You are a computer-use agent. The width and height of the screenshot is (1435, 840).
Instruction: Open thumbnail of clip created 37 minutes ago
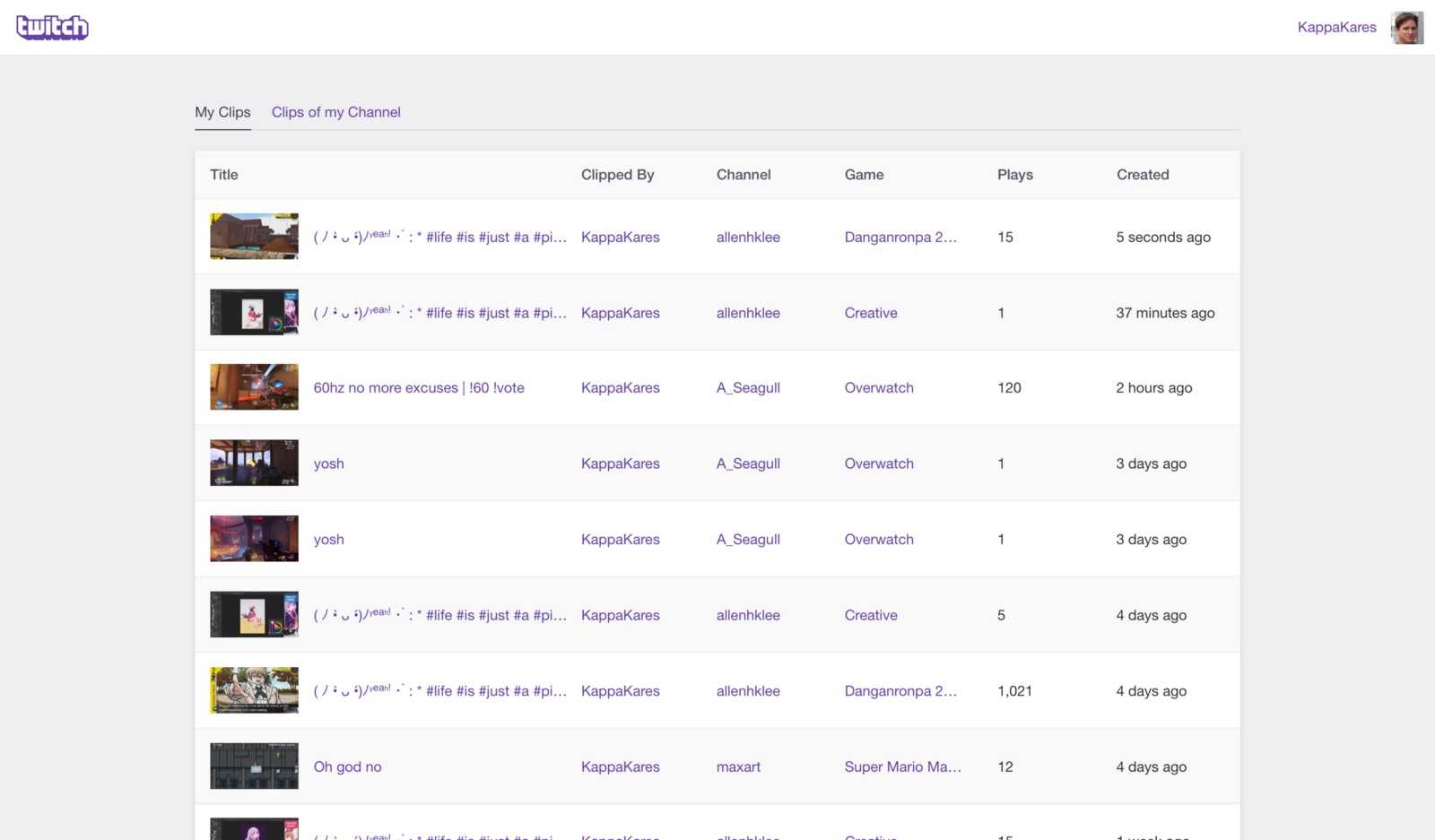(254, 312)
